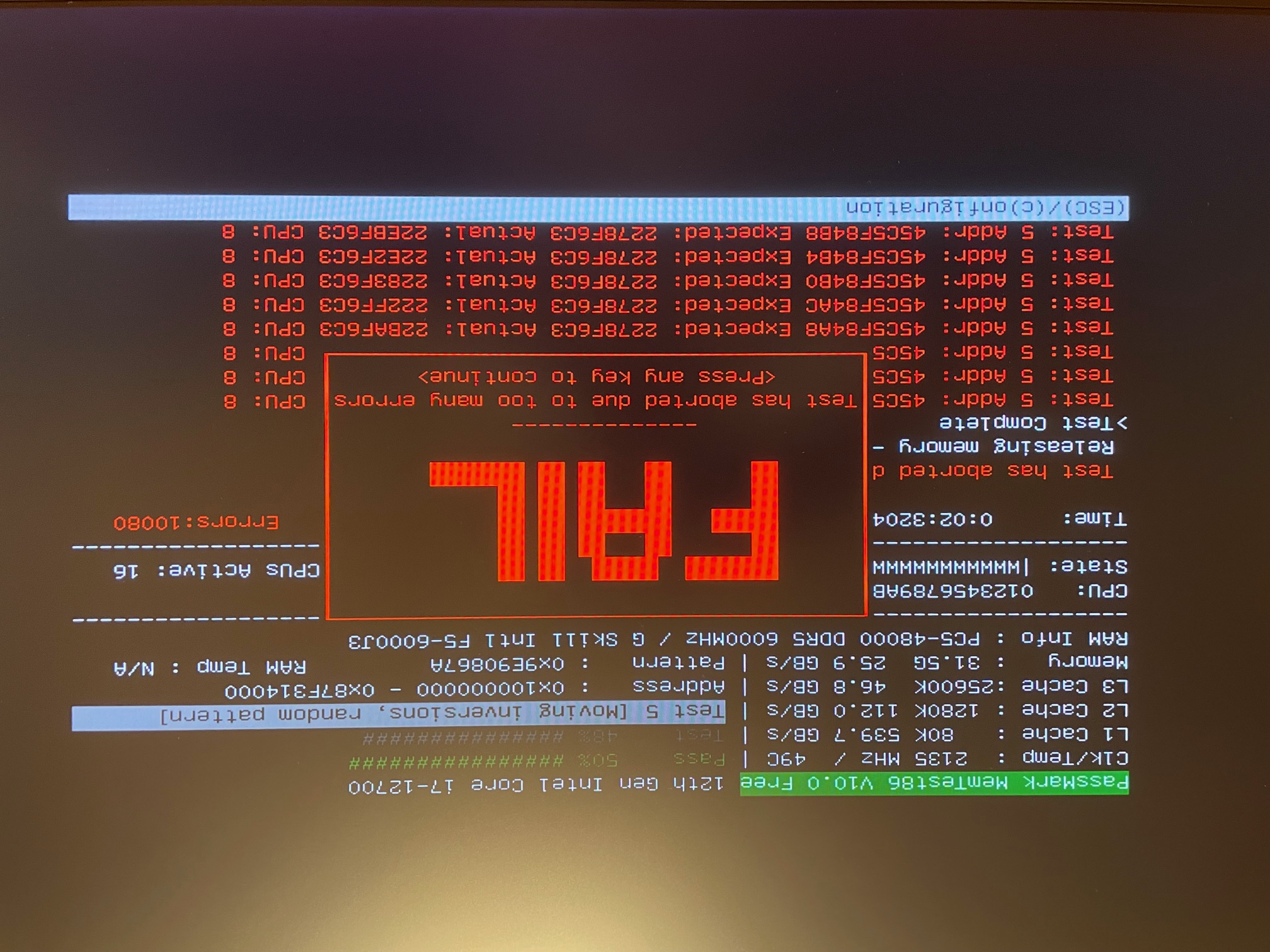Click the red Errors:10080 counter
This screenshot has height=952, width=1270.
196,522
